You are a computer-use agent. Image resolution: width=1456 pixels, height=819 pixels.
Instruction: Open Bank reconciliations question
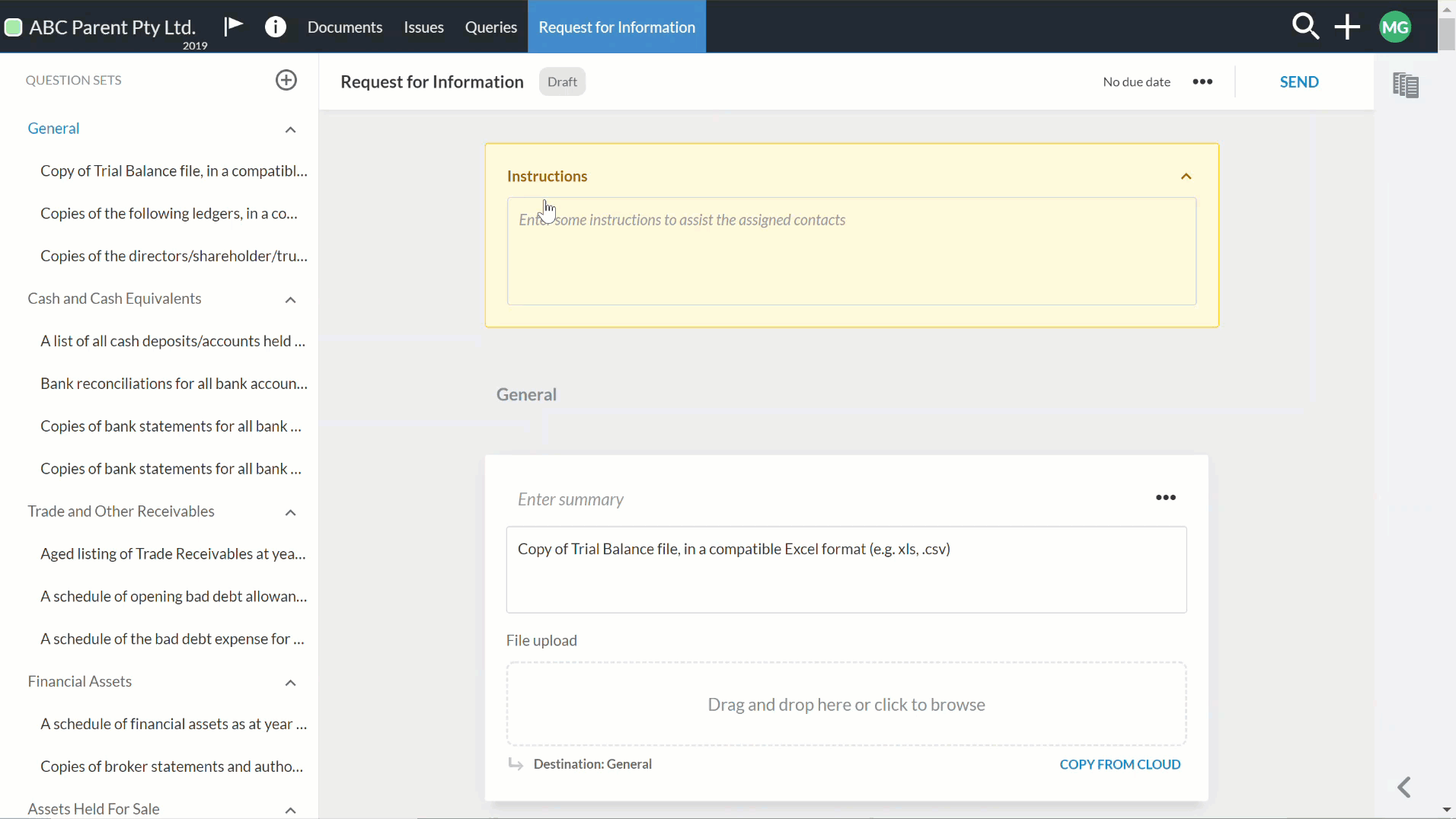click(x=174, y=384)
